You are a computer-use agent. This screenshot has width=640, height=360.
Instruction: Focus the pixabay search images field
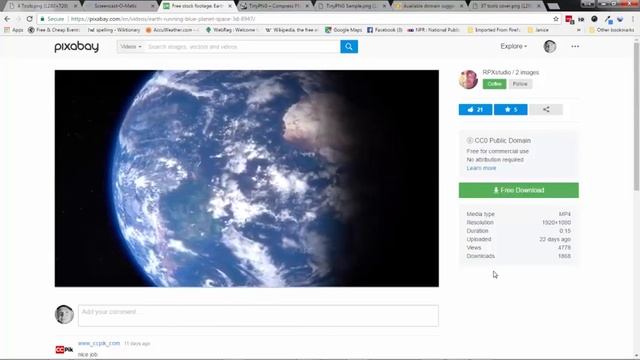(242, 47)
